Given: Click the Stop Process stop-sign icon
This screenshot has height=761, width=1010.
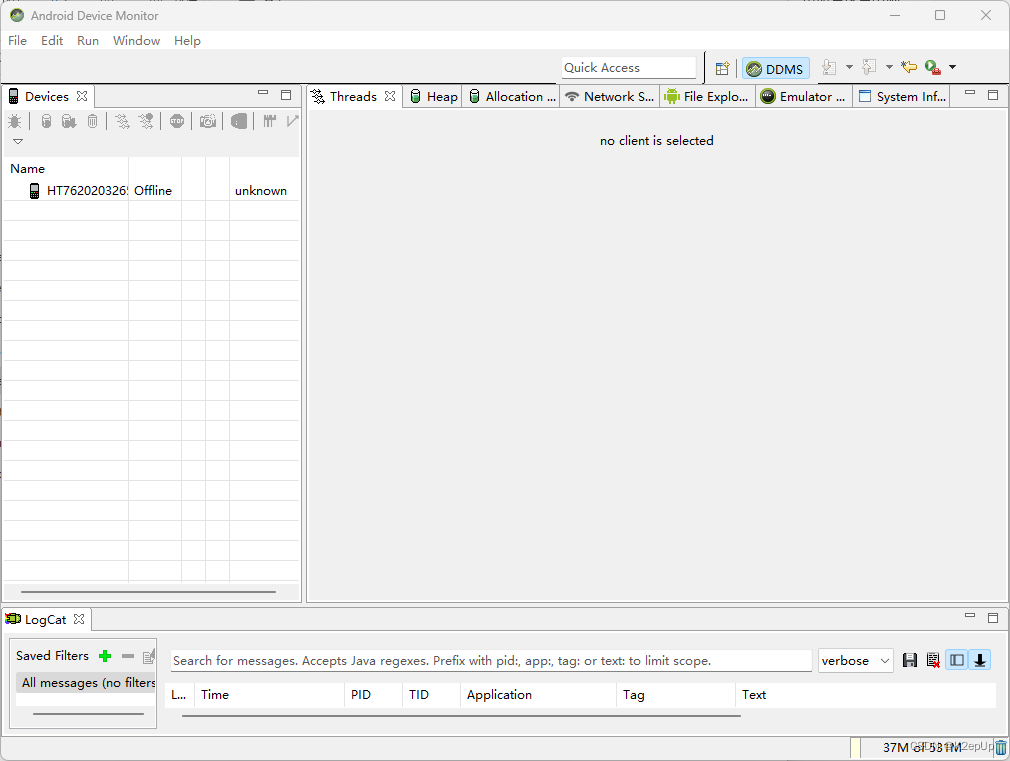Looking at the screenshot, I should pyautogui.click(x=177, y=121).
